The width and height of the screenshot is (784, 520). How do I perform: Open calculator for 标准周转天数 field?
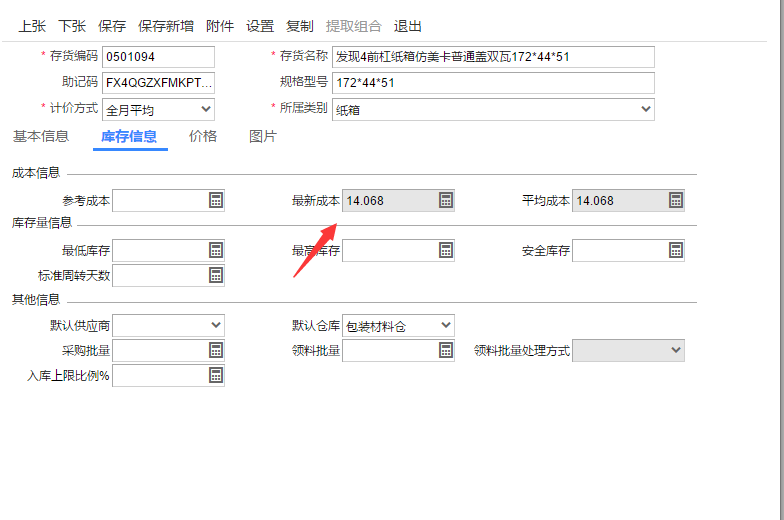[x=216, y=276]
